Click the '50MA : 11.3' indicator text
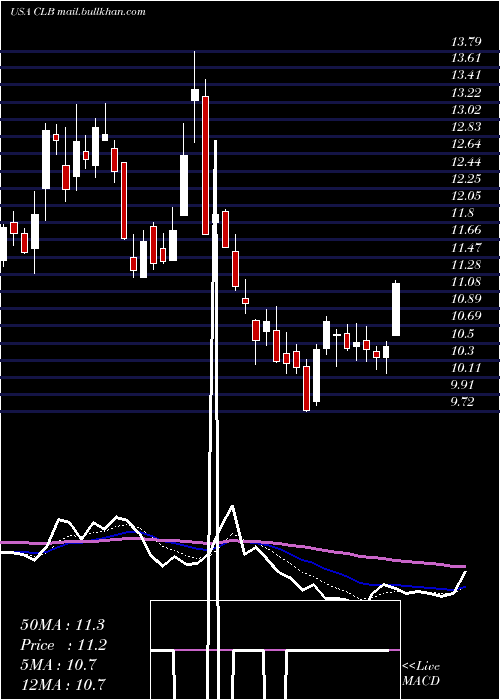Screen dimensions: 500x700 62,625
